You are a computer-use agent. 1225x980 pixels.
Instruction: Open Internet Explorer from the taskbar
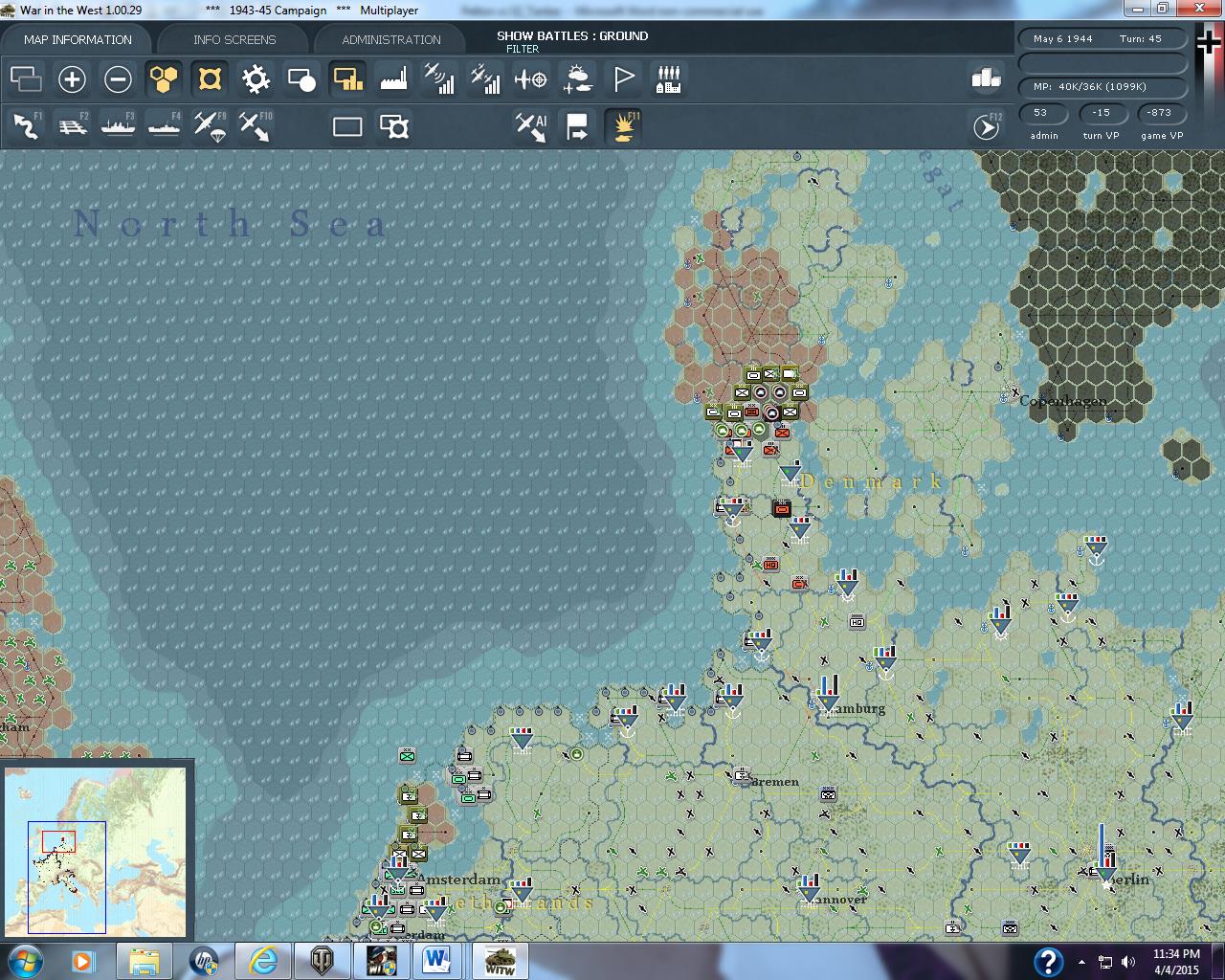[263, 961]
